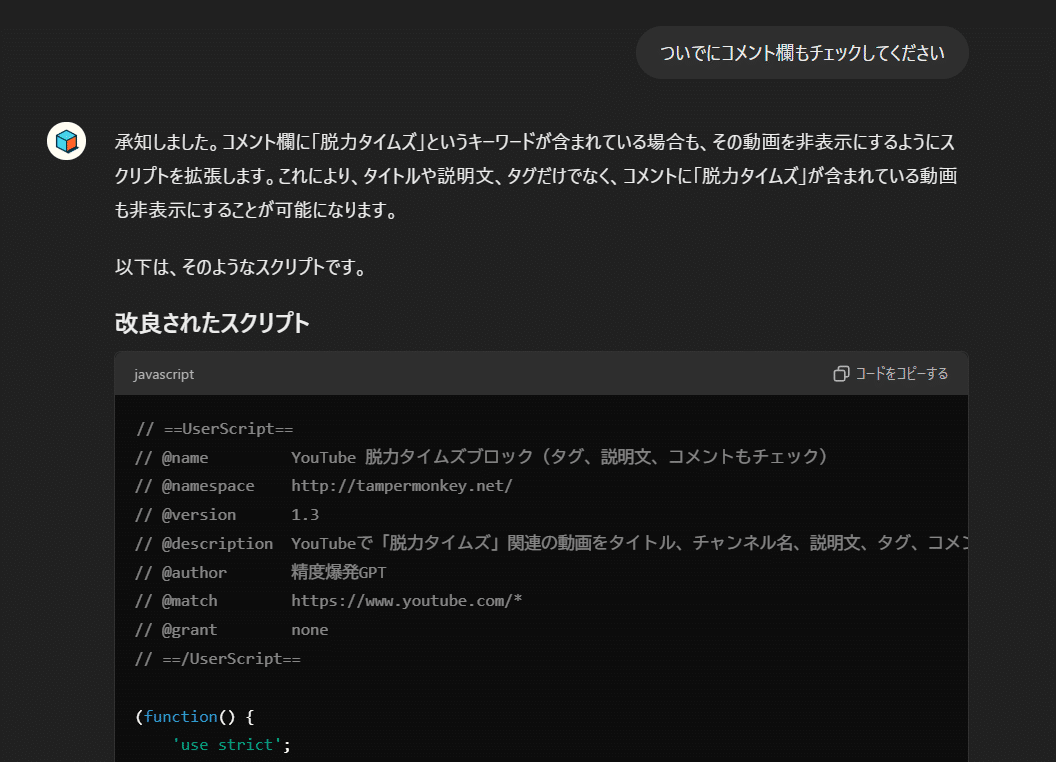Viewport: 1056px width, 762px height.
Task: Click the opening // ==UserScript== comment line
Action: click(214, 429)
